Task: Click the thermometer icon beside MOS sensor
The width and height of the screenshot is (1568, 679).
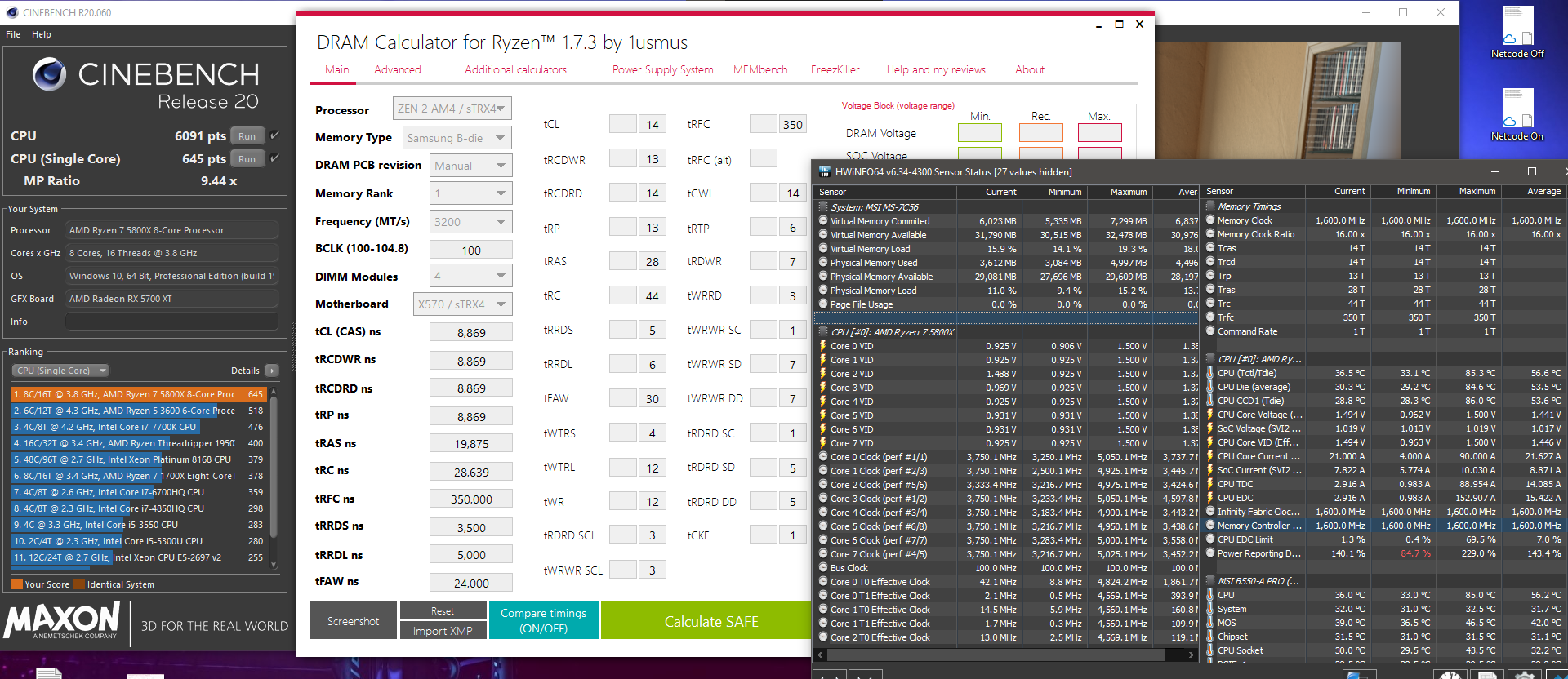Action: click(1210, 623)
